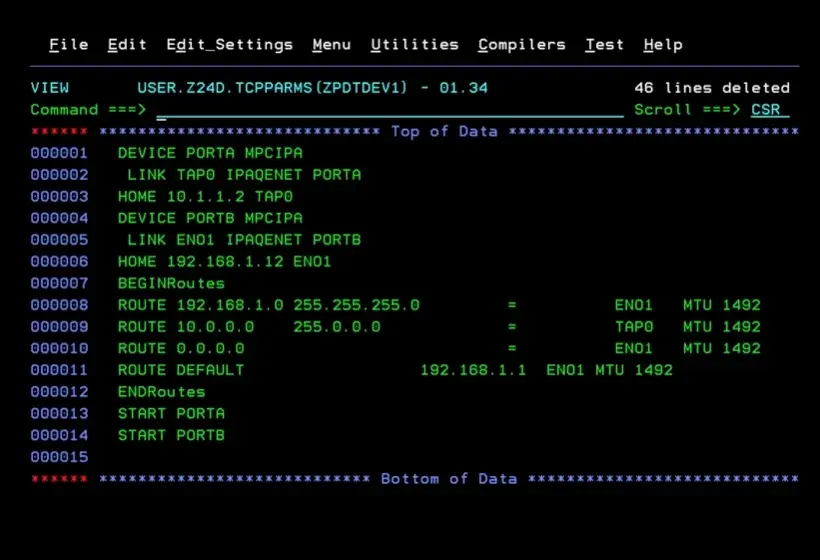Click line number 000009
Screen dimensions: 820x560
tap(59, 327)
